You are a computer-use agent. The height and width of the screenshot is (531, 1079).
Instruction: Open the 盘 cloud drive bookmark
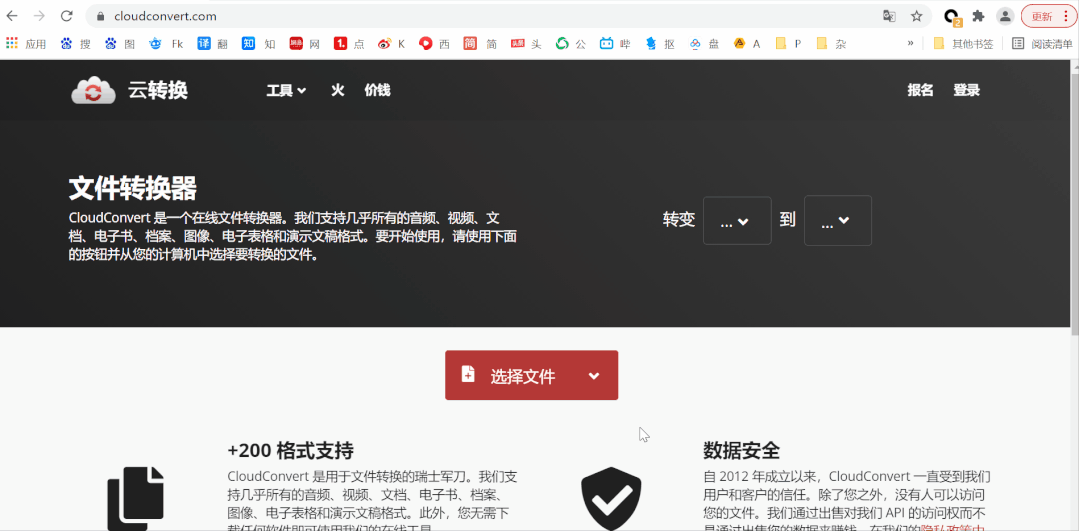click(x=705, y=43)
